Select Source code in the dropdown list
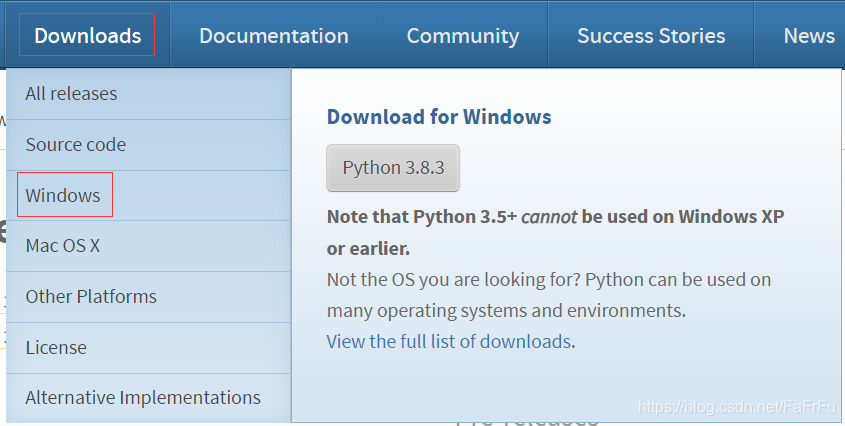 (148, 145)
